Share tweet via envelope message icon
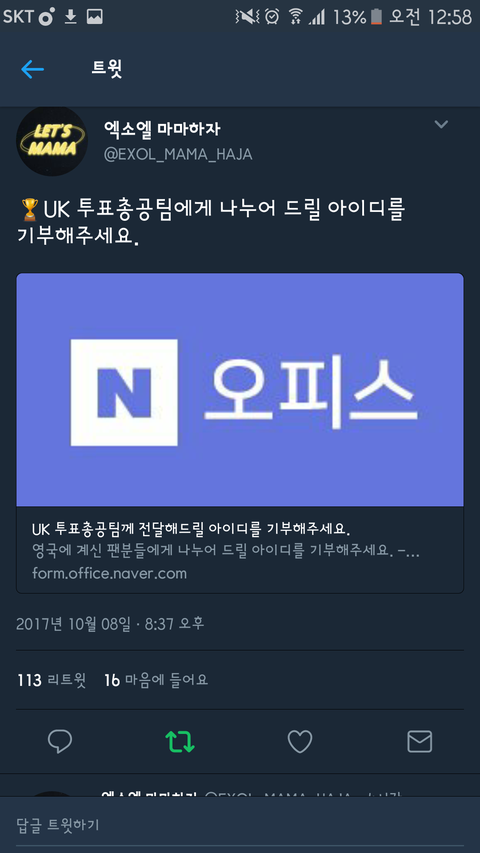 point(420,741)
